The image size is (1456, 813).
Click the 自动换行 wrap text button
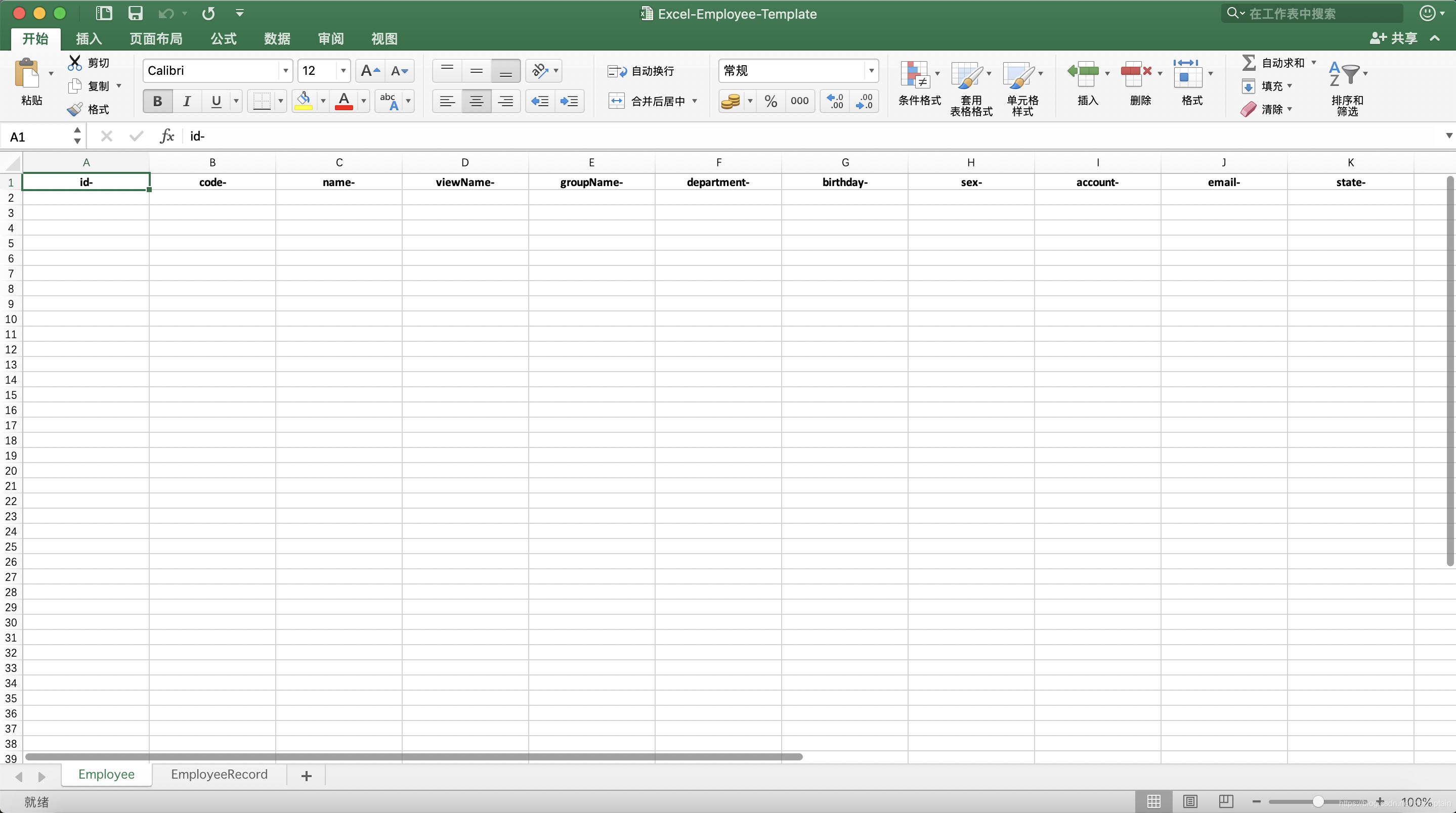pos(641,71)
